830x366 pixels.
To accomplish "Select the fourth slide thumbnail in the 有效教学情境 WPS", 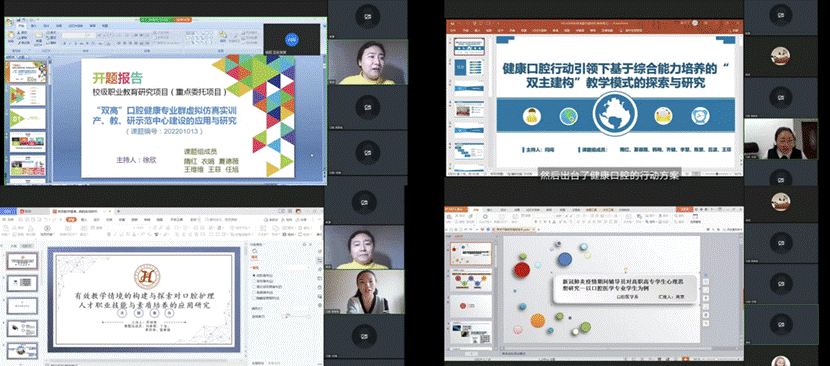I will (x=23, y=328).
